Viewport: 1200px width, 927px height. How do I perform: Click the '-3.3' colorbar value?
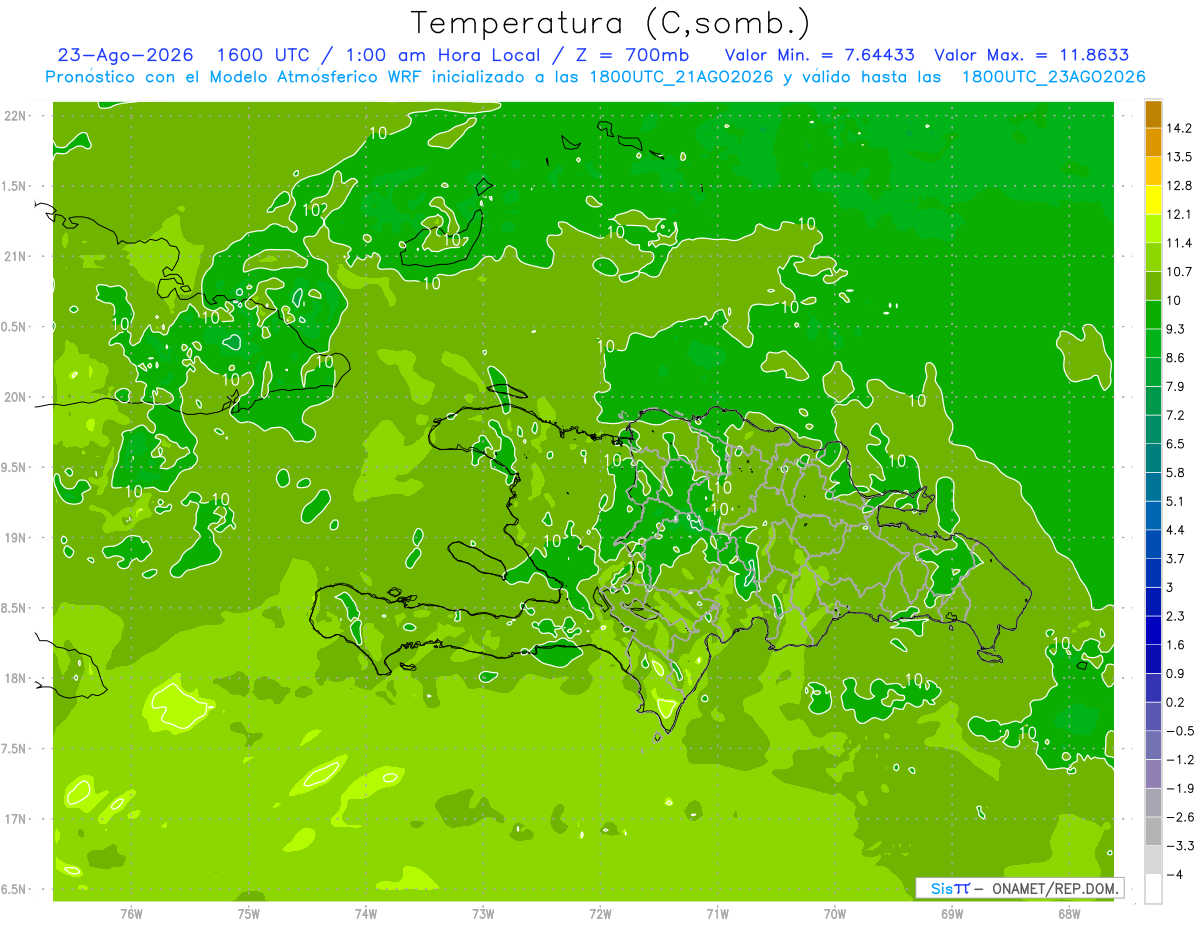(1180, 846)
